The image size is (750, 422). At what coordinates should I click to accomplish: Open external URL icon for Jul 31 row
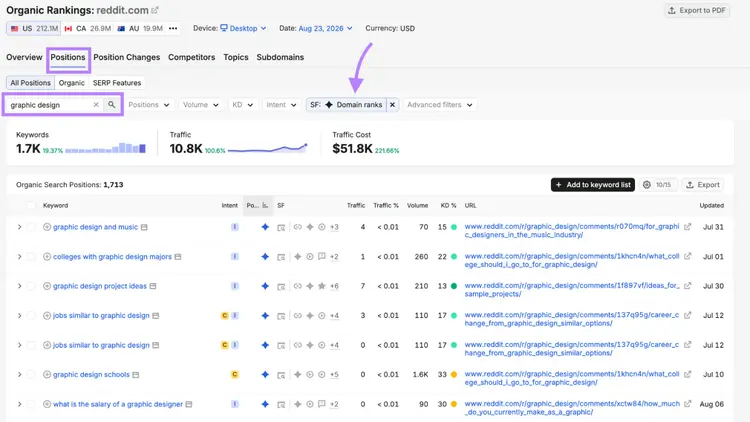click(687, 227)
